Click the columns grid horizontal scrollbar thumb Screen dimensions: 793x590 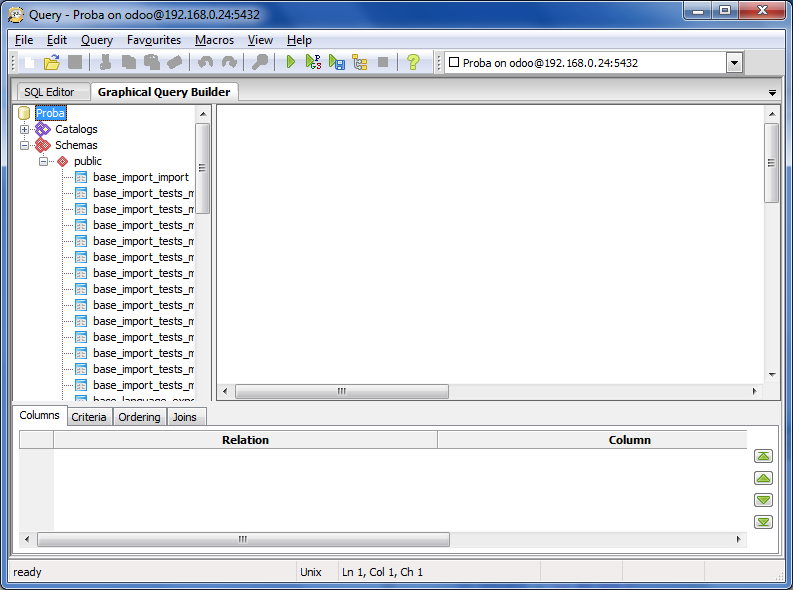point(243,539)
